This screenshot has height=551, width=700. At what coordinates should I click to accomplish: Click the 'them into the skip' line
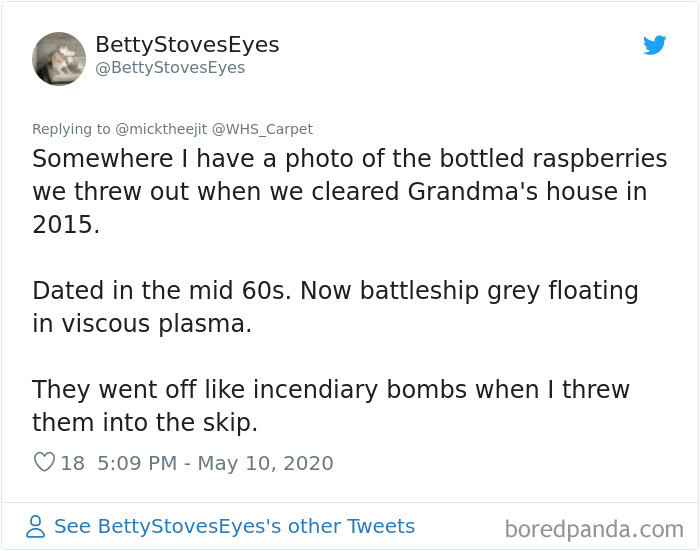145,422
